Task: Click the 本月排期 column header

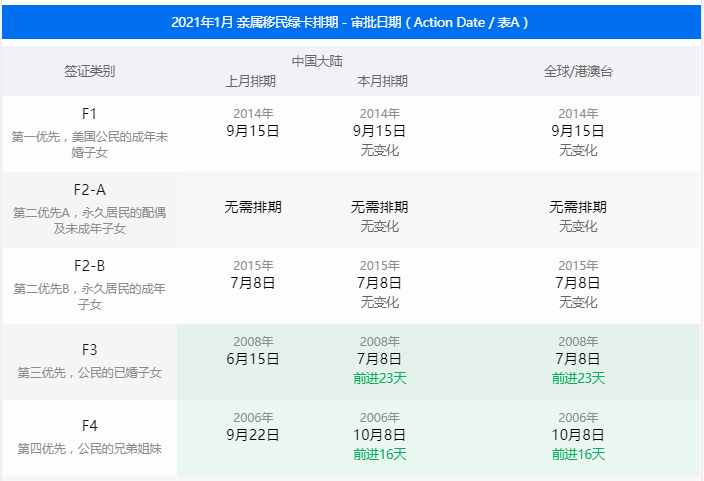Action: point(383,81)
